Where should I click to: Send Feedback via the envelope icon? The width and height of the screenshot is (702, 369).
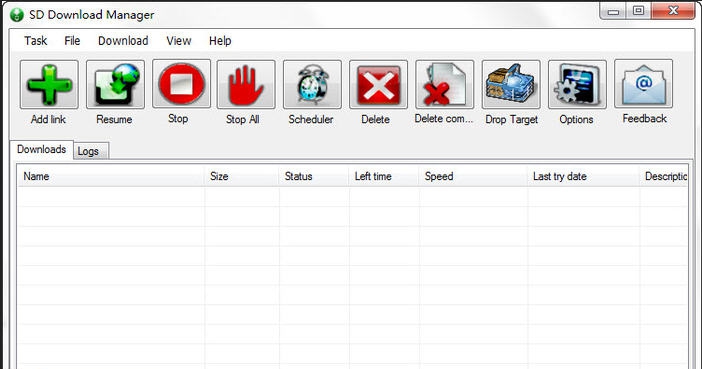(643, 84)
